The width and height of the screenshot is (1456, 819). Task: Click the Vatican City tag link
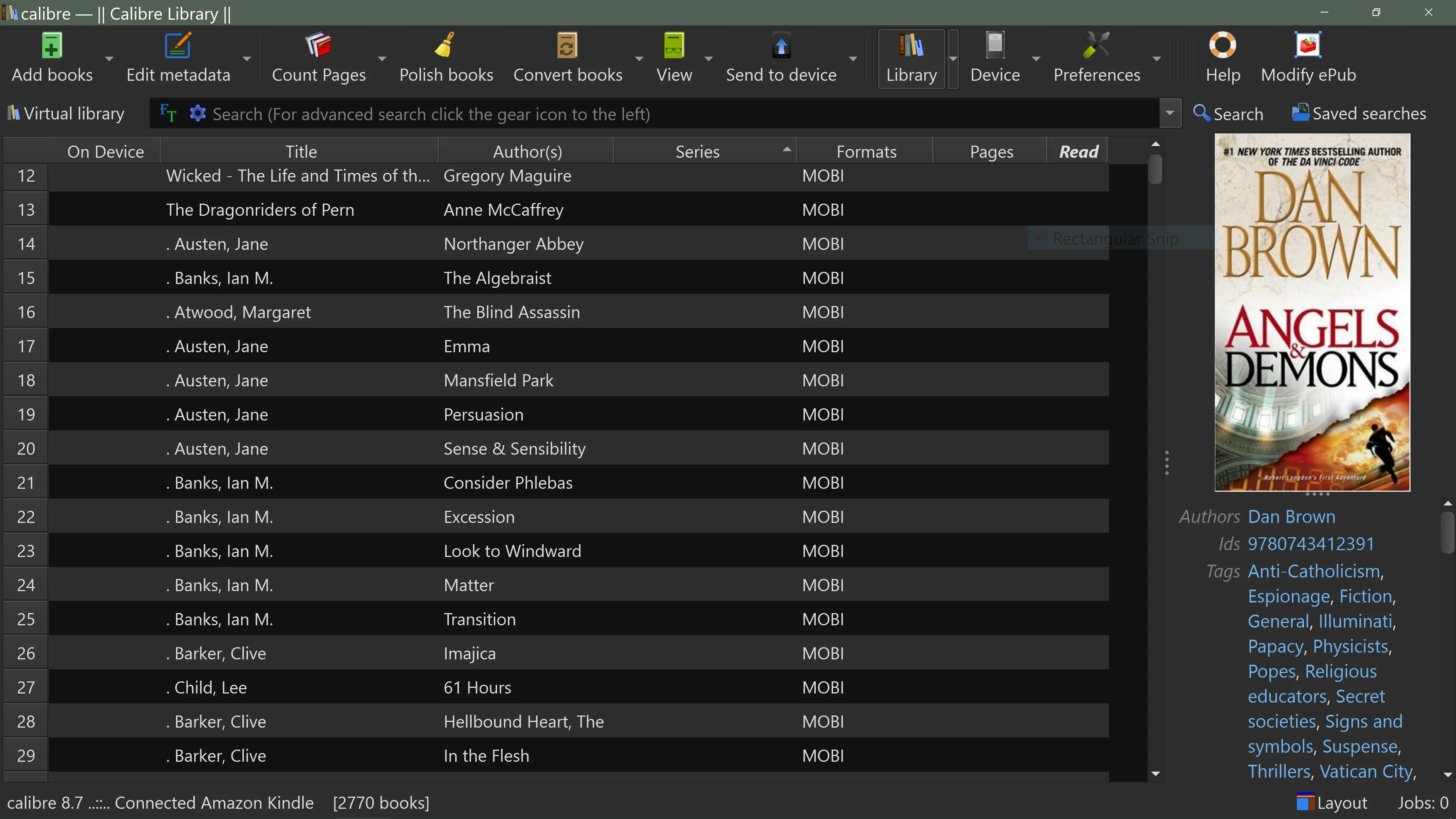[x=1366, y=772]
